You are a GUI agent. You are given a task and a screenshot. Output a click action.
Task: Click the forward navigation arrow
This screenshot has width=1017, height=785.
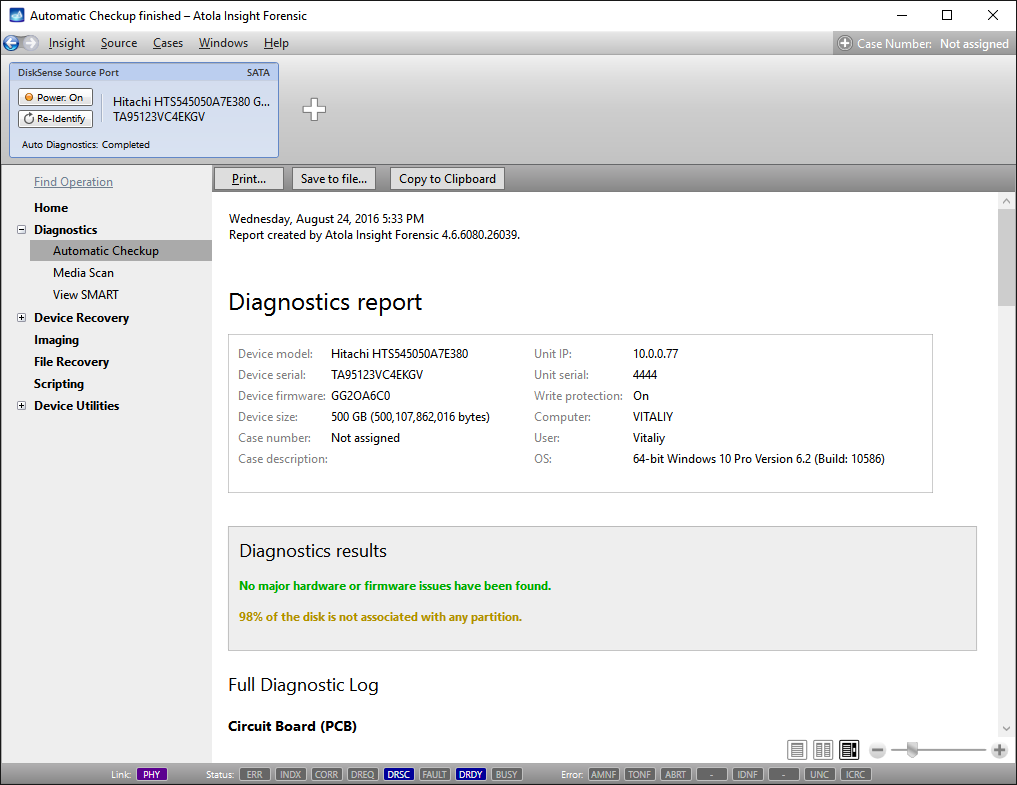click(x=30, y=43)
